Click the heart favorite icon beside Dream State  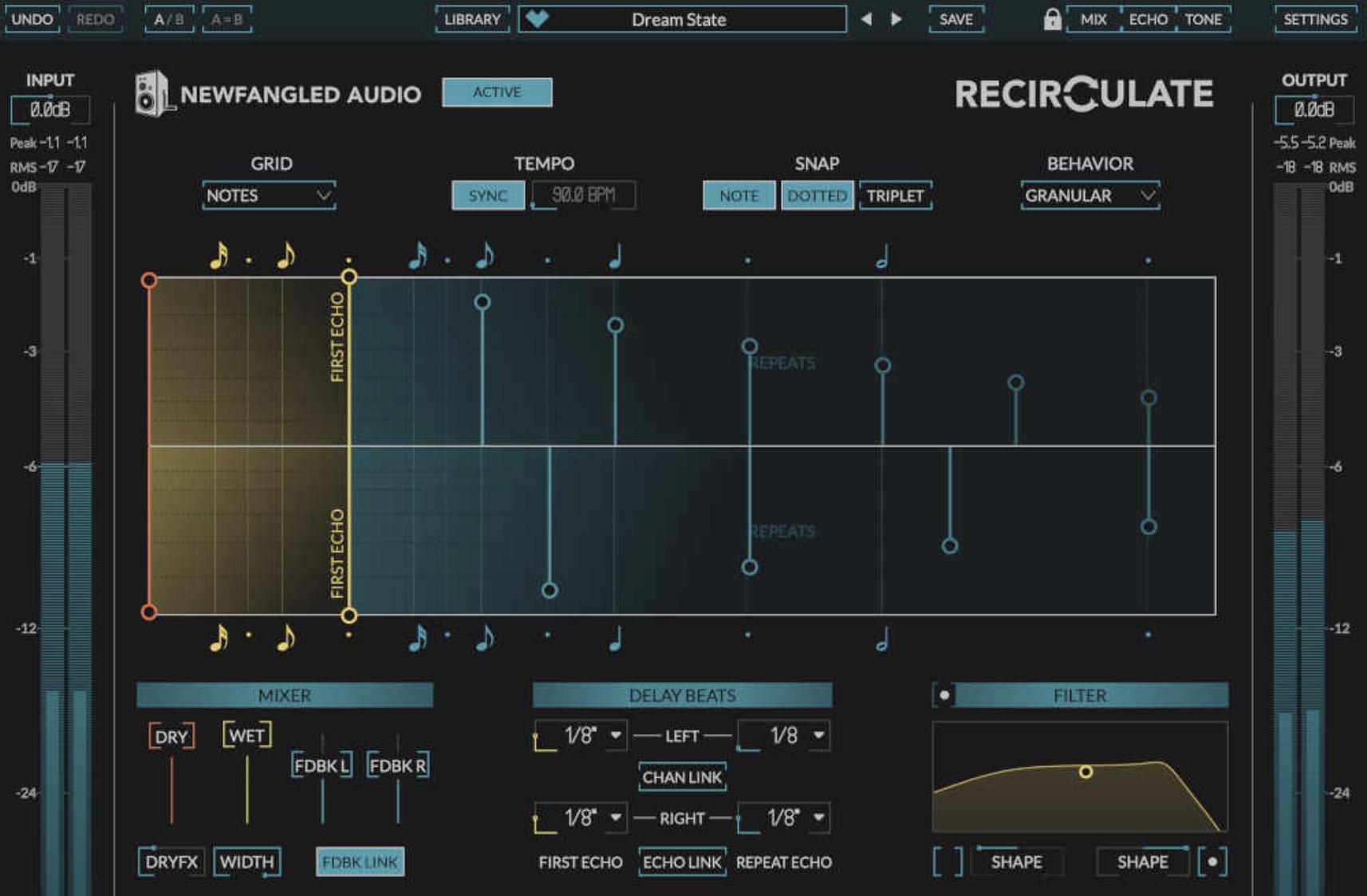pyautogui.click(x=538, y=19)
